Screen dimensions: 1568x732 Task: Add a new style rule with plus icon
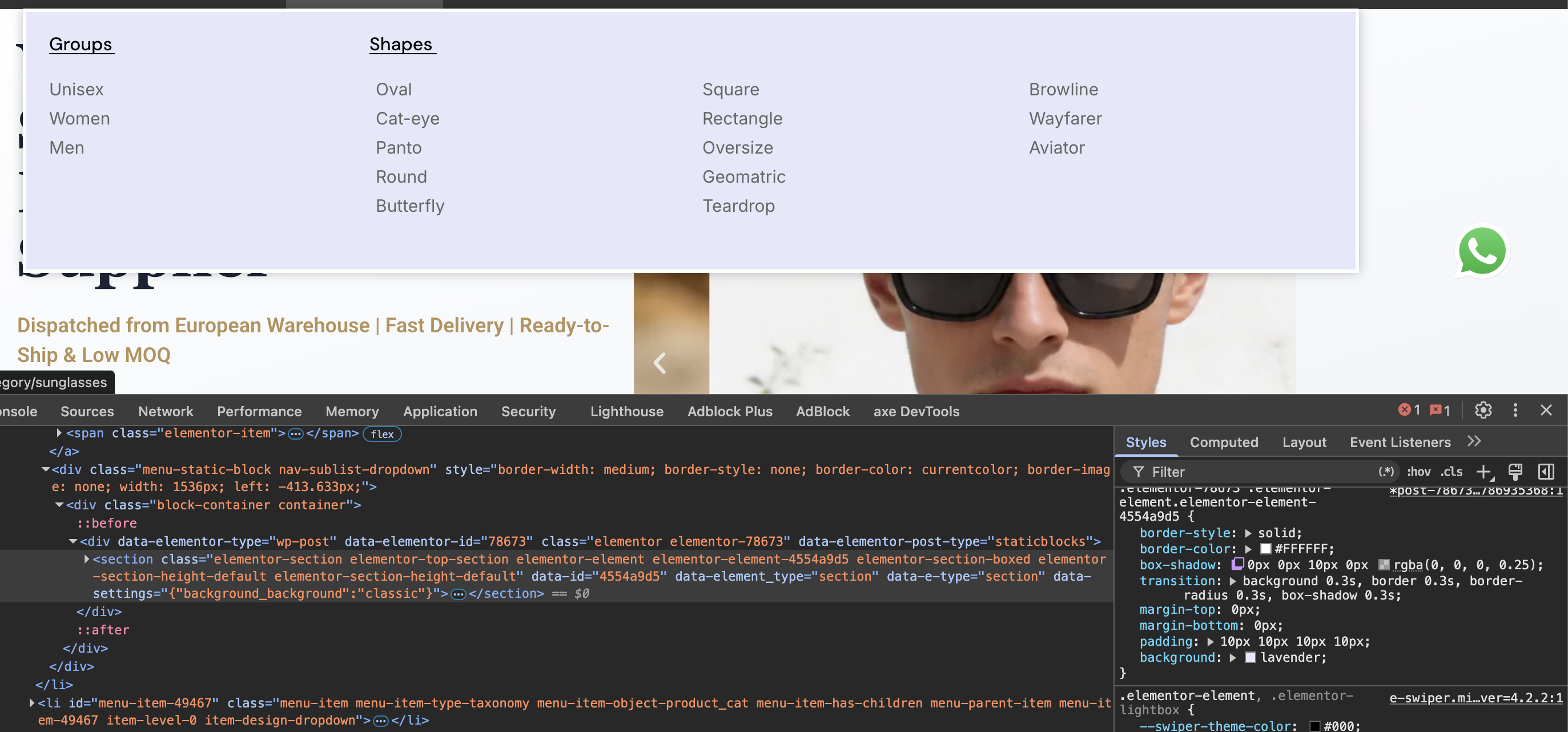point(1483,472)
